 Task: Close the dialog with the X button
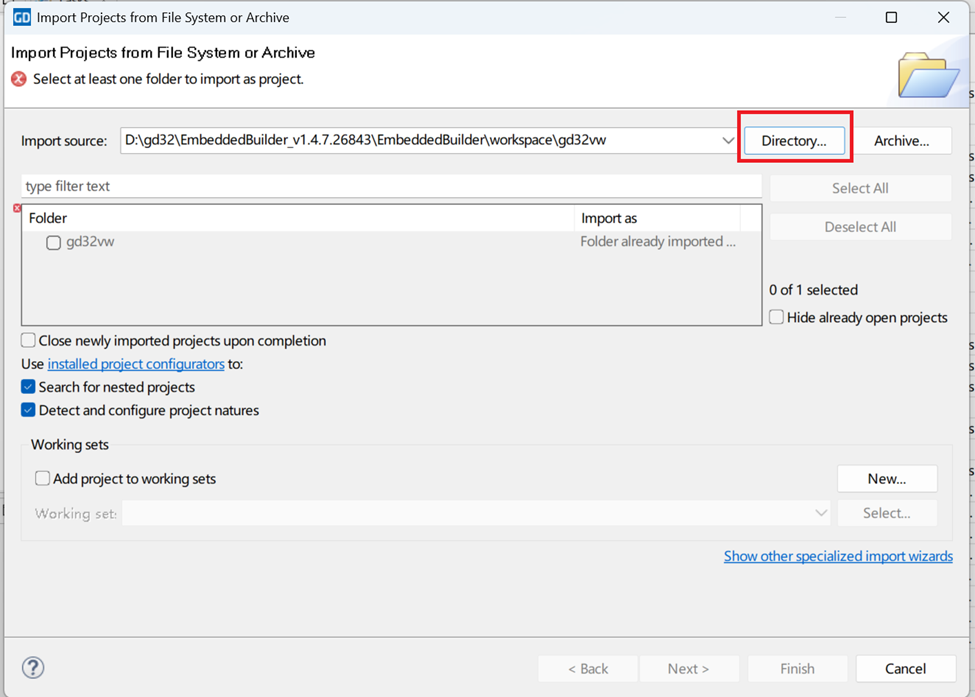point(943,17)
